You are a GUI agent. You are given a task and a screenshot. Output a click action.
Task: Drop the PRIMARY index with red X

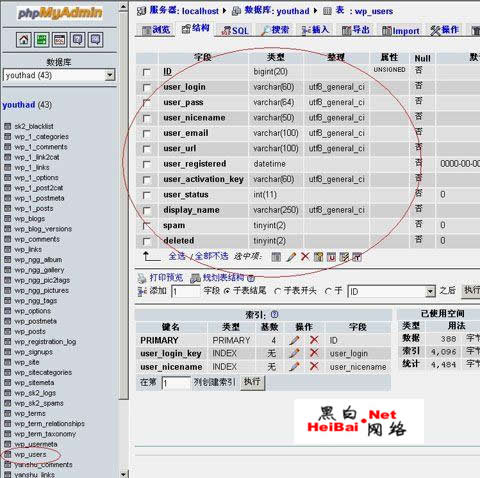[314, 340]
